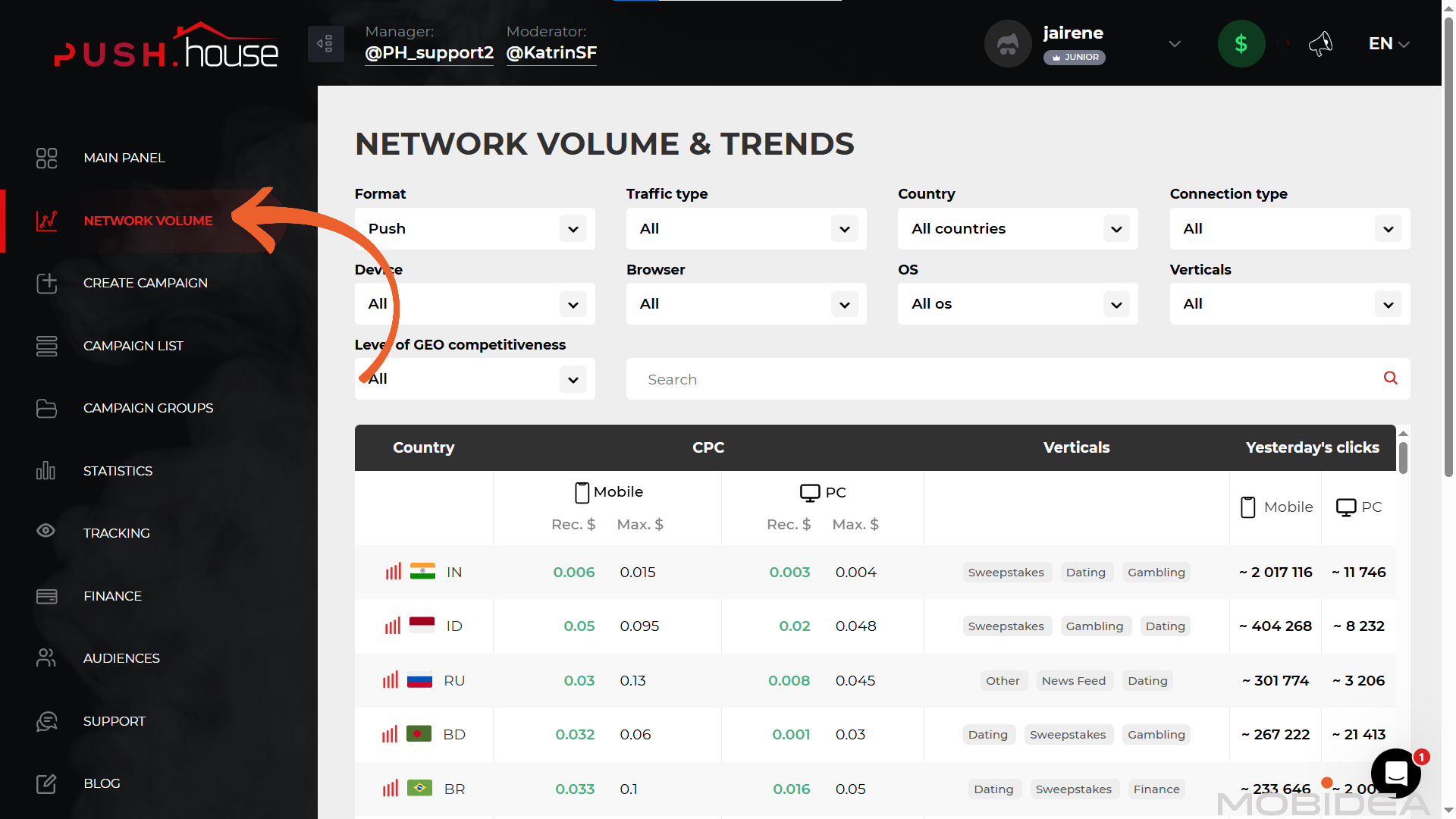Image resolution: width=1456 pixels, height=819 pixels.
Task: Click the trend chart icon beside RU row
Action: 391,680
